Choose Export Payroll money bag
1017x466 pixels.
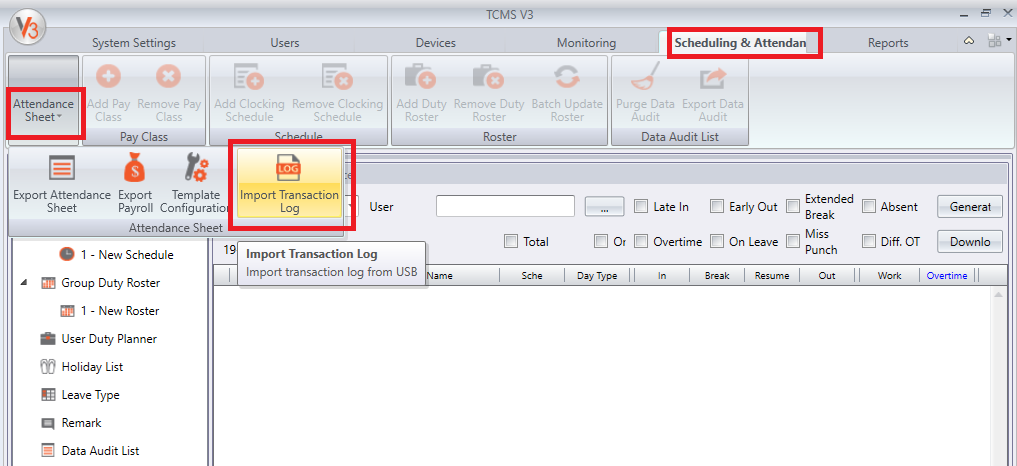(x=135, y=184)
